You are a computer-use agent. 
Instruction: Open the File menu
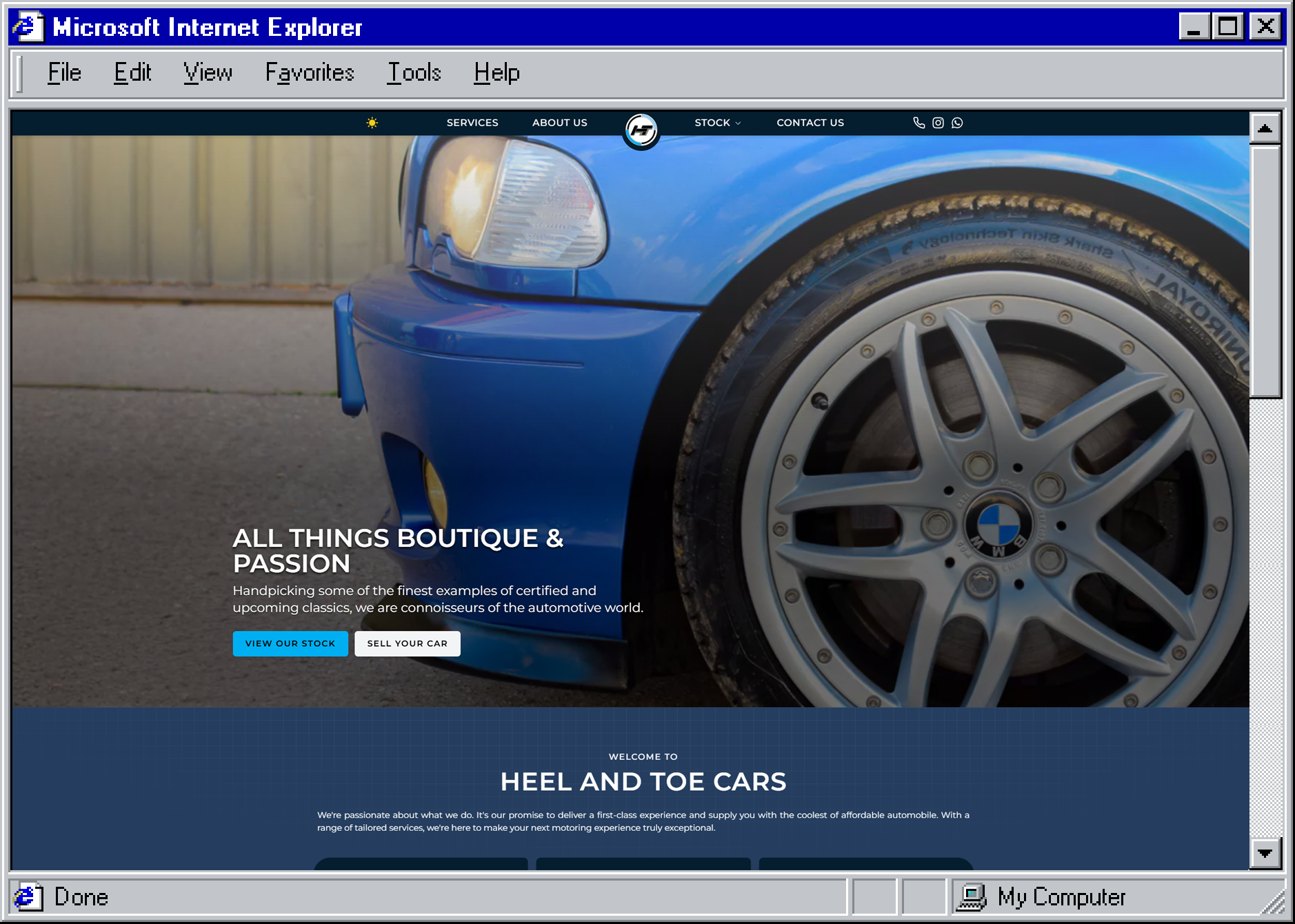pos(64,72)
